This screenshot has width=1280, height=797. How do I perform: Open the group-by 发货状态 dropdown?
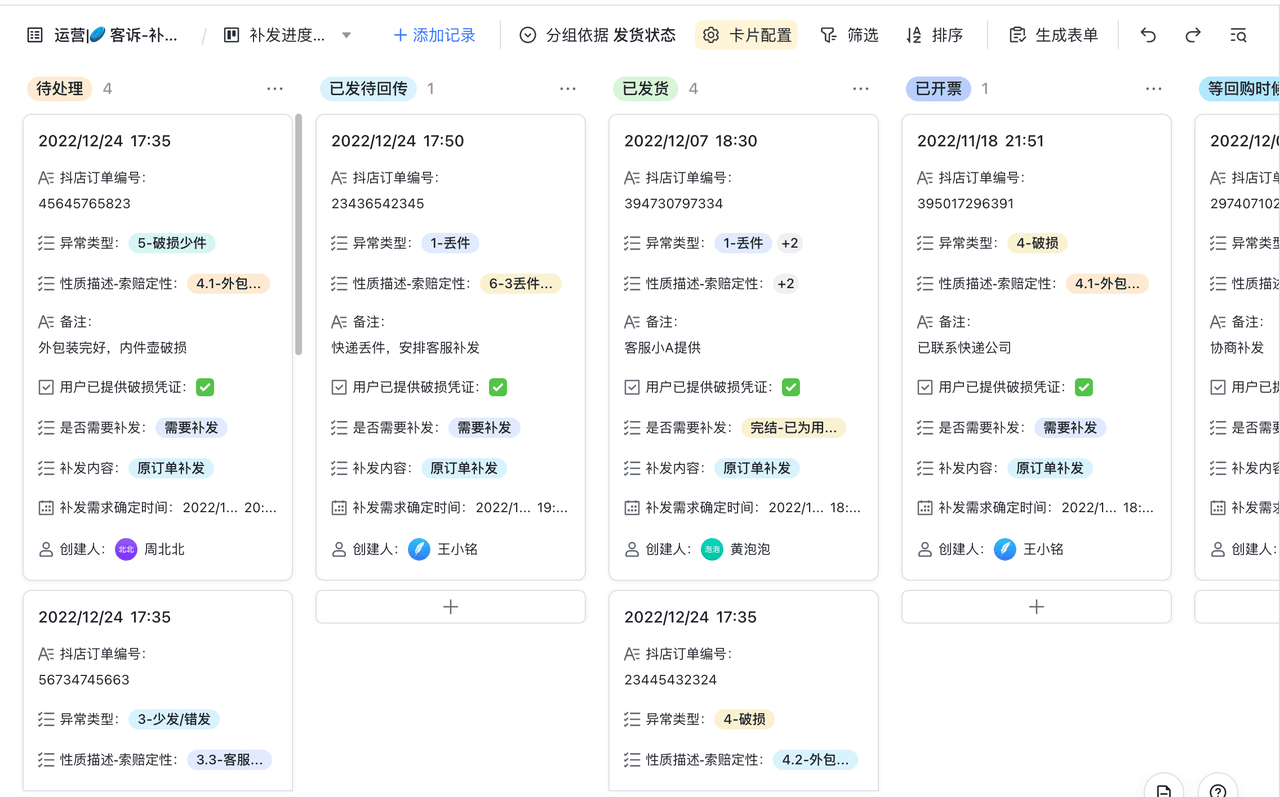tap(597, 35)
